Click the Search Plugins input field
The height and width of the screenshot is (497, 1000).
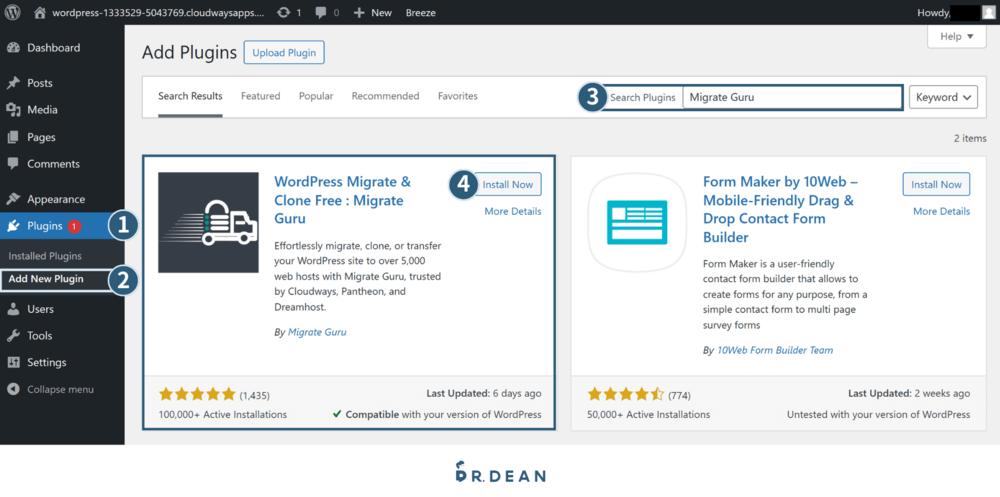793,98
